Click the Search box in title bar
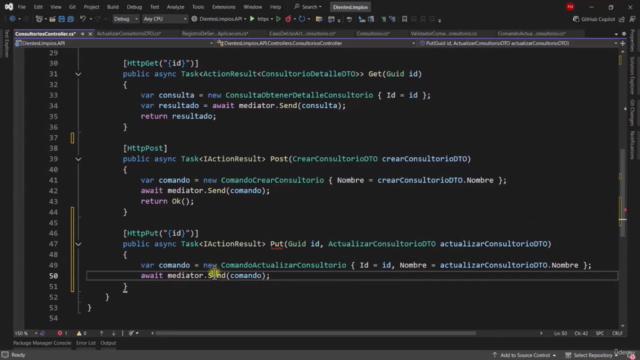 click(308, 7)
